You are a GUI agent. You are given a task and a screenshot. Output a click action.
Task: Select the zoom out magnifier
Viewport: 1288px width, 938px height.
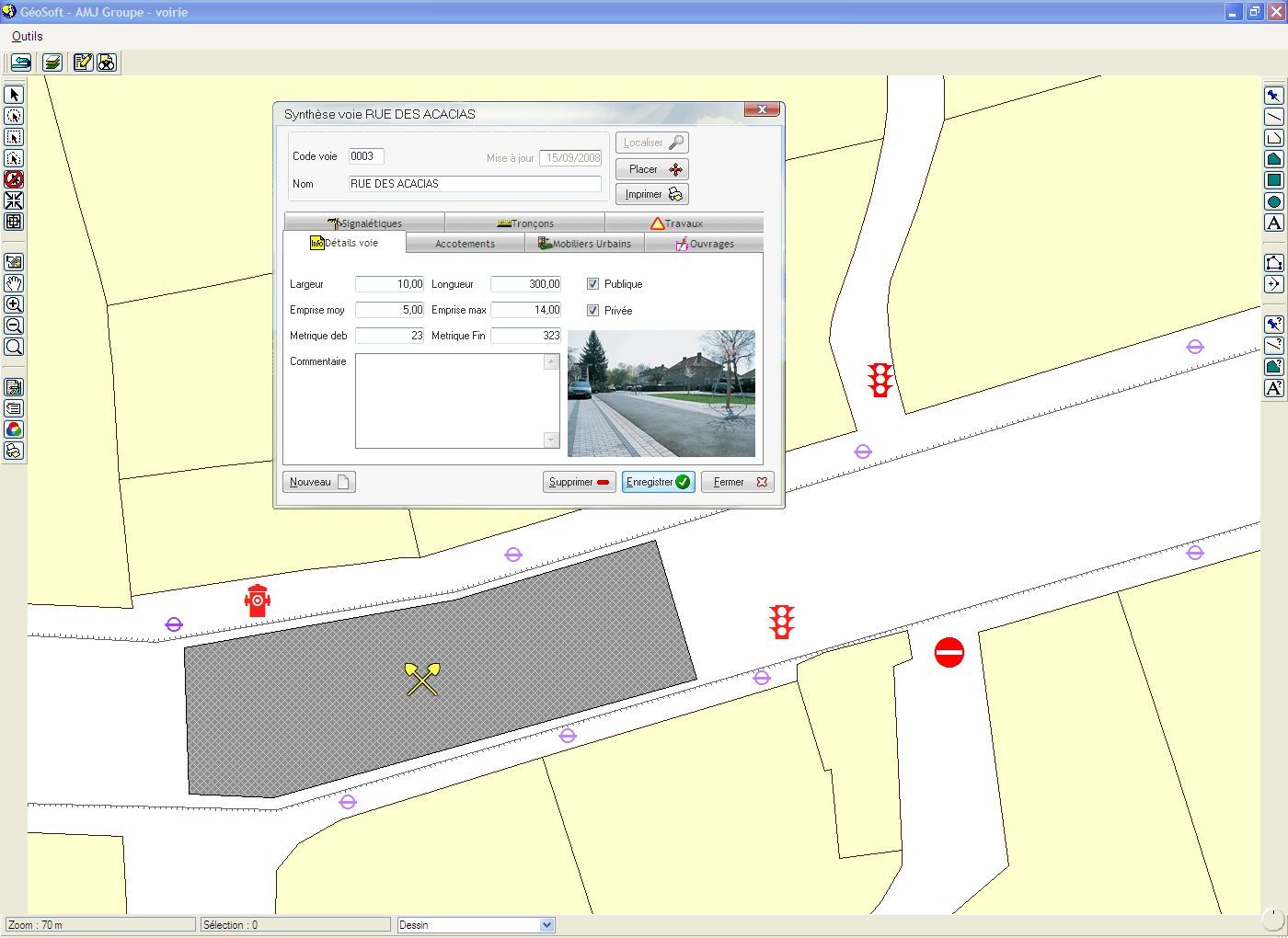coord(14,326)
